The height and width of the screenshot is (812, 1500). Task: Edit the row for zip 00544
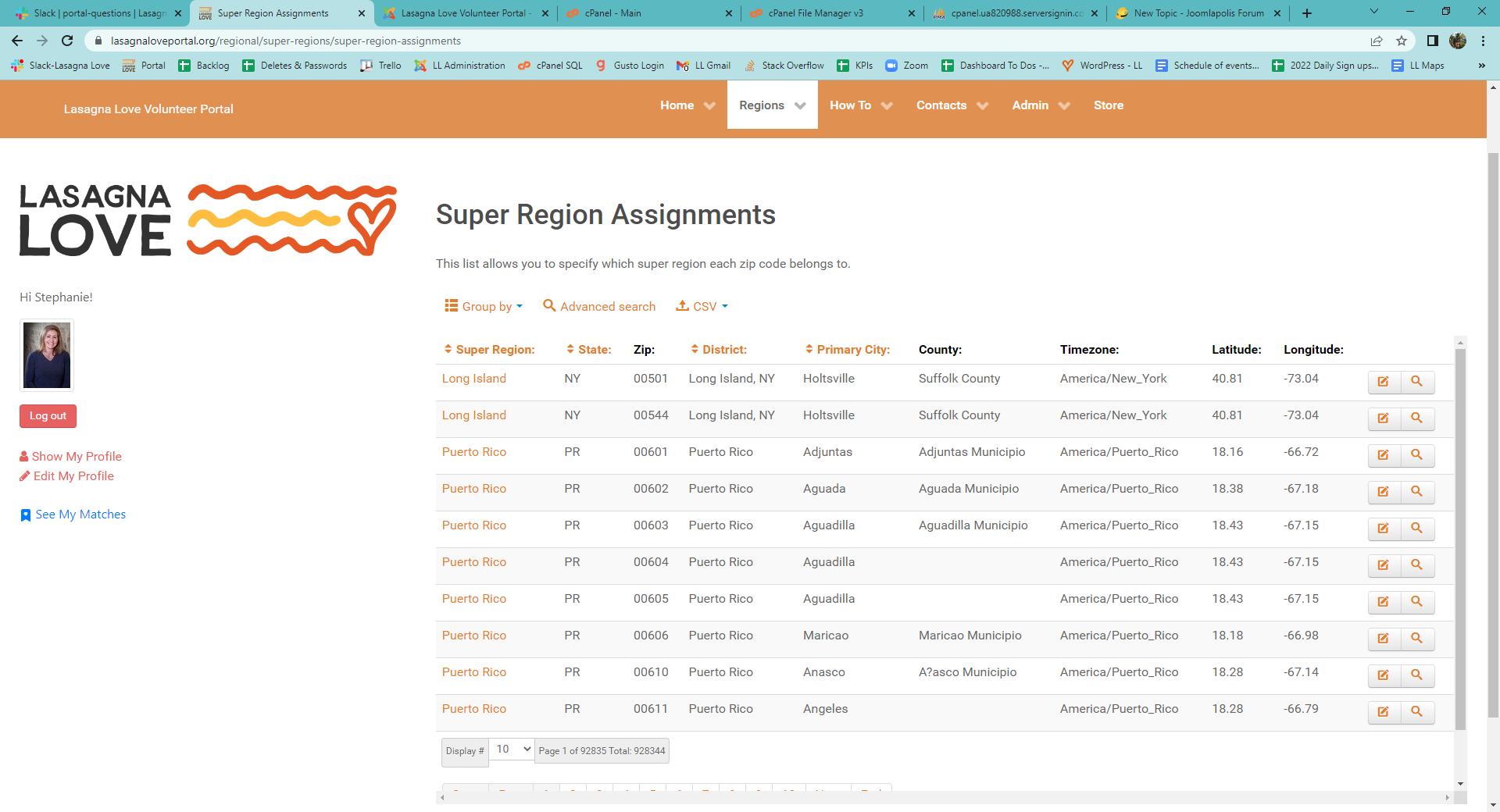point(1384,418)
